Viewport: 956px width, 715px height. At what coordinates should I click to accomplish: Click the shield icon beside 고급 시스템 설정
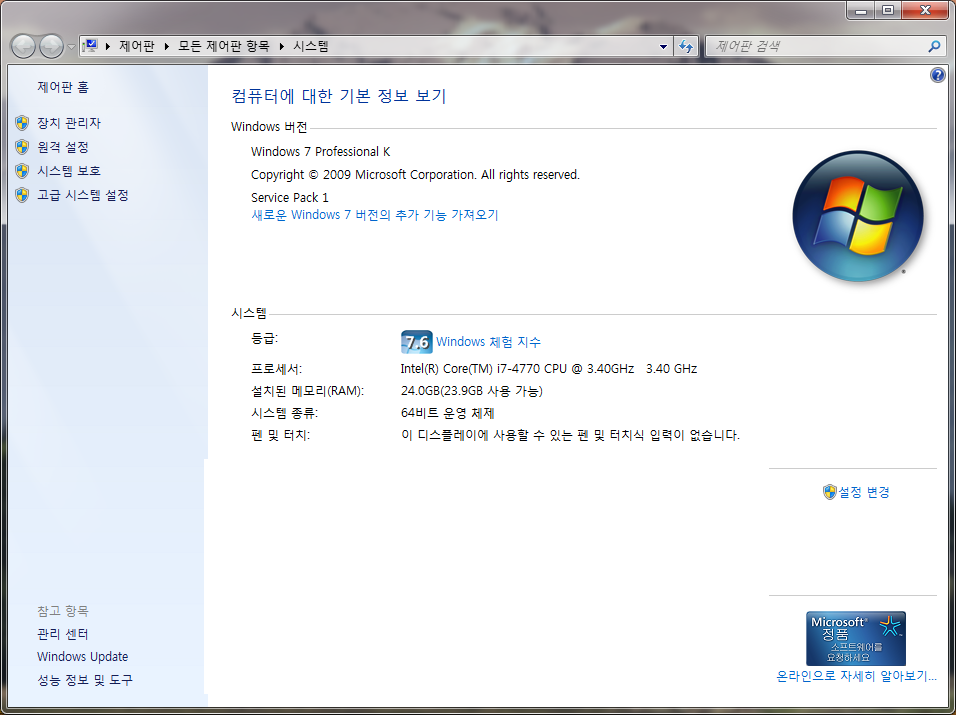coord(22,195)
